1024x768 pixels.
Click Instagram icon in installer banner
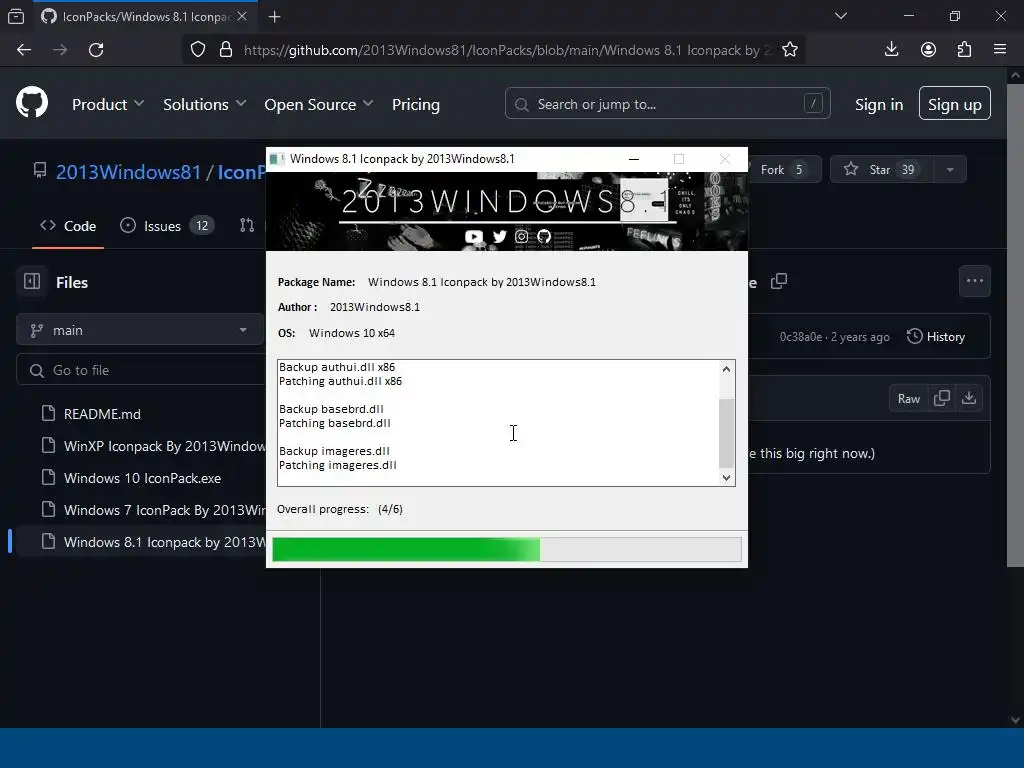[521, 236]
